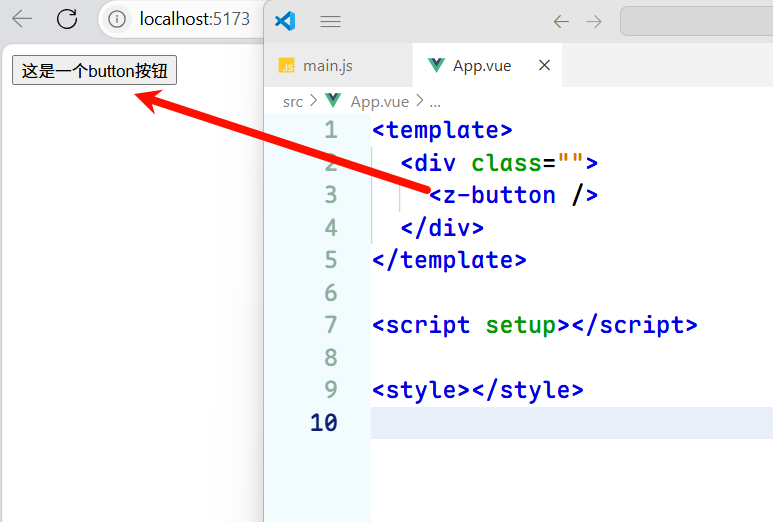Go forward in VS Code navigation
The width and height of the screenshot is (773, 522).
594,21
